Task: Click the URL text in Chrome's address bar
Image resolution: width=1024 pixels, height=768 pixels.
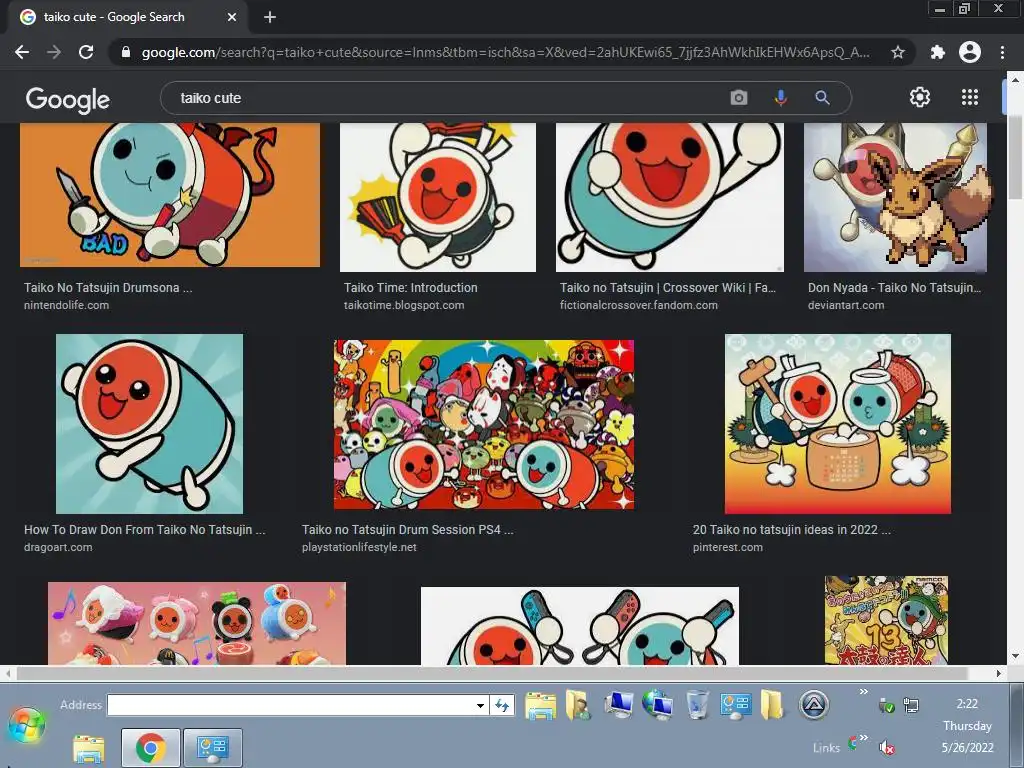Action: [x=505, y=52]
